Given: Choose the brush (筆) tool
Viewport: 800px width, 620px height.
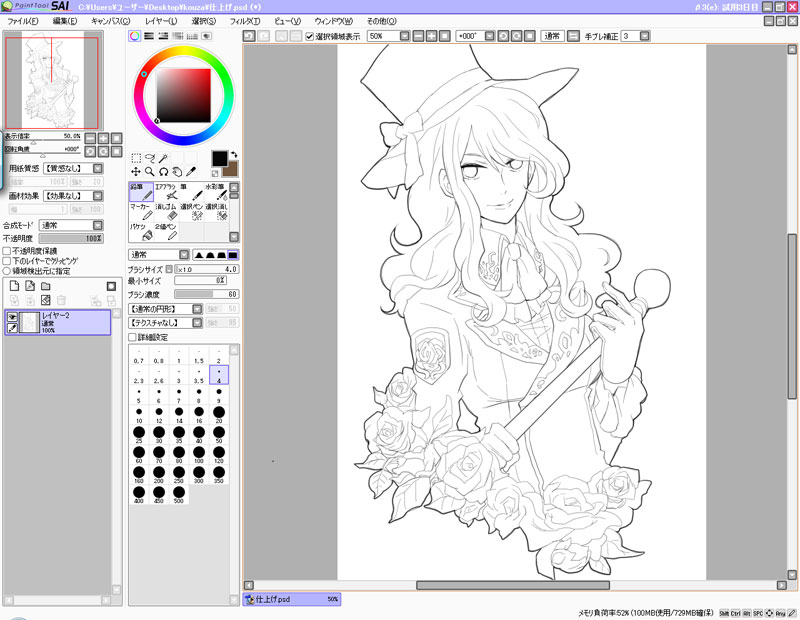Looking at the screenshot, I should click(191, 192).
